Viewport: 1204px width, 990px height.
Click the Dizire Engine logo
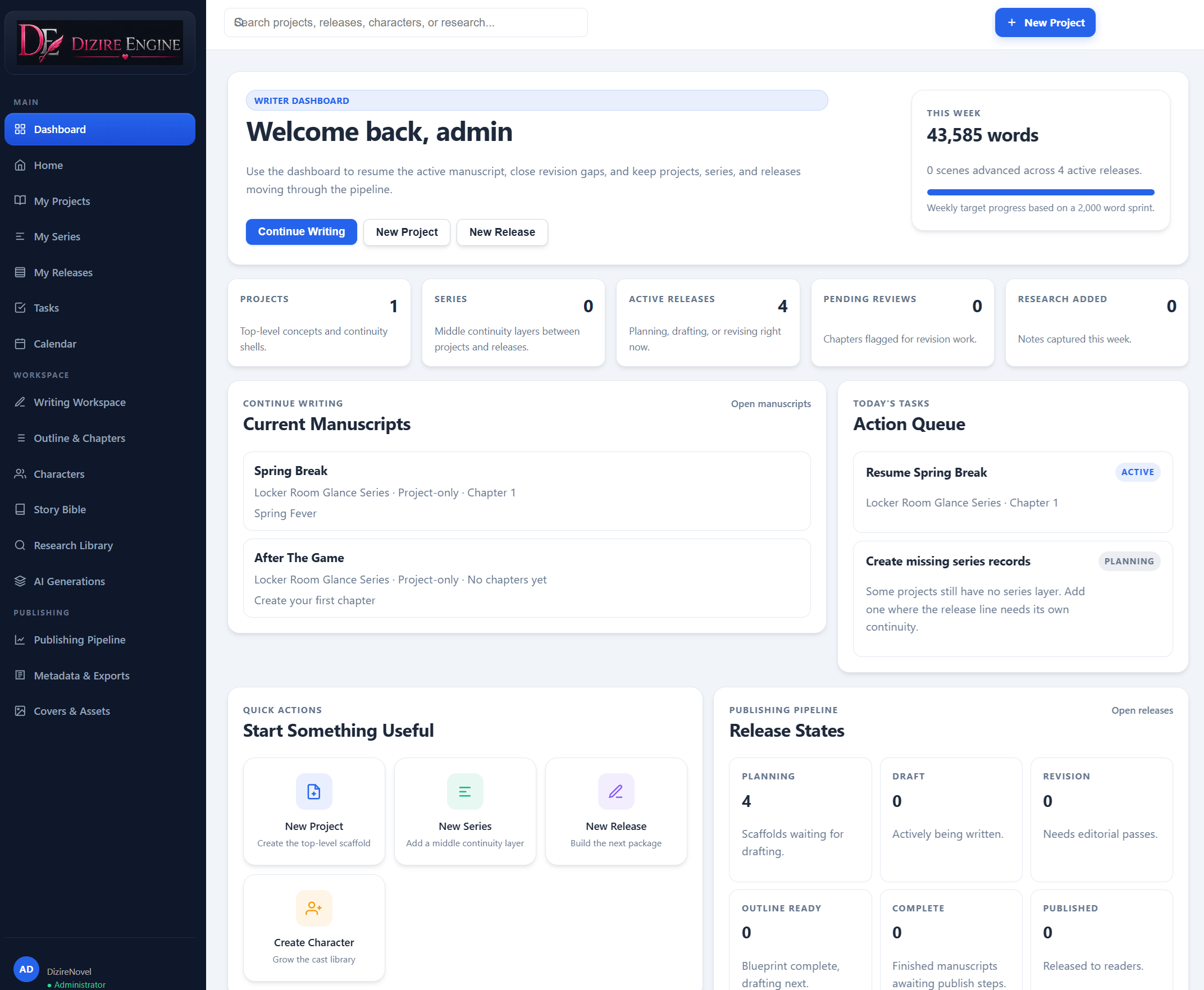(100, 42)
